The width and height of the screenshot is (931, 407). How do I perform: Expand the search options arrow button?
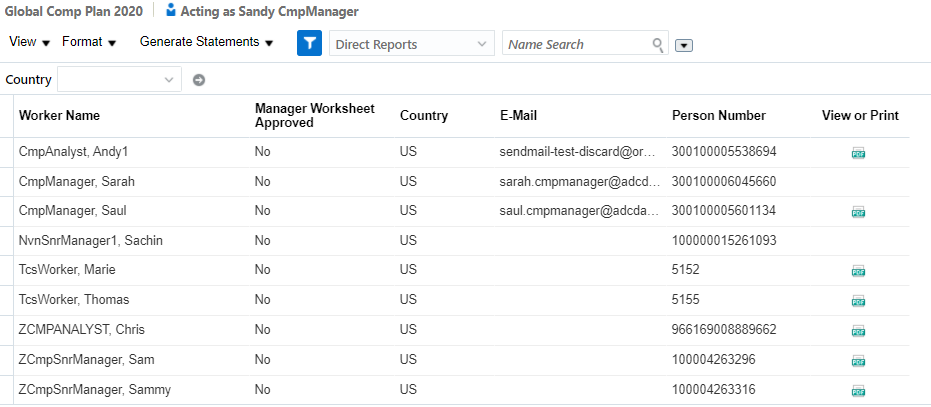[x=684, y=45]
